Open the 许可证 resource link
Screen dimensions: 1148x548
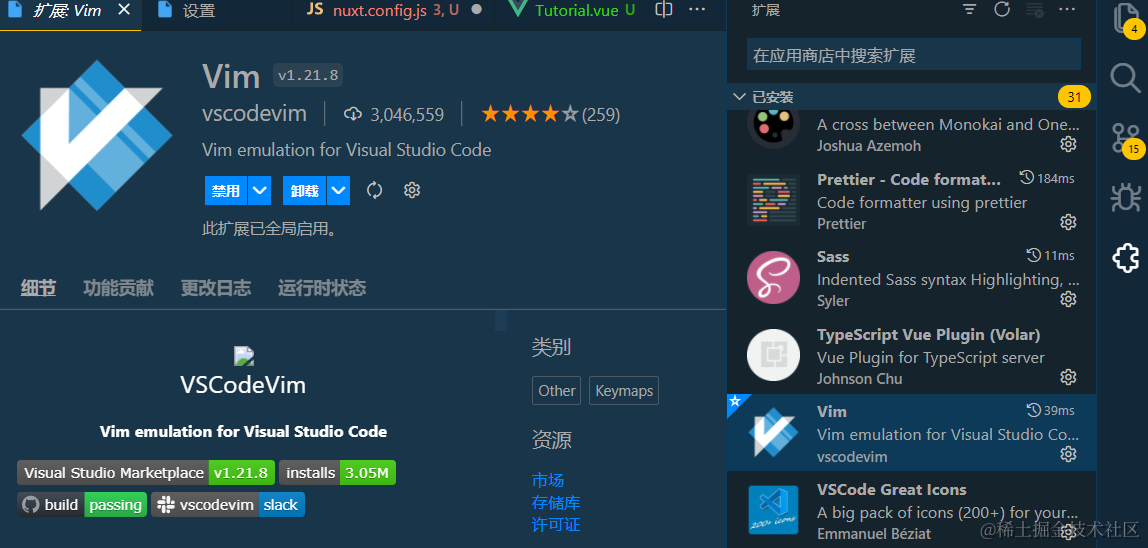556,525
